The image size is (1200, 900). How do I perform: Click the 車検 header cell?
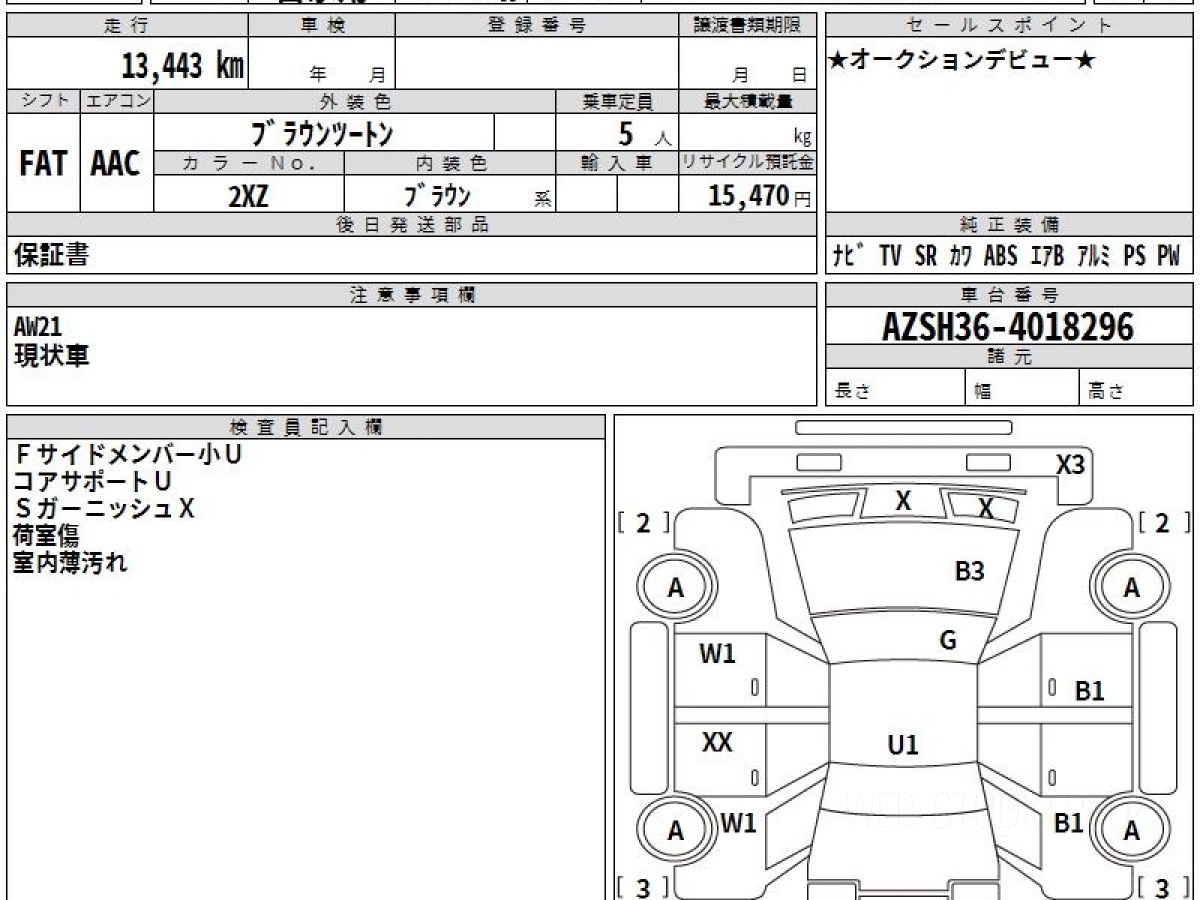click(x=321, y=26)
